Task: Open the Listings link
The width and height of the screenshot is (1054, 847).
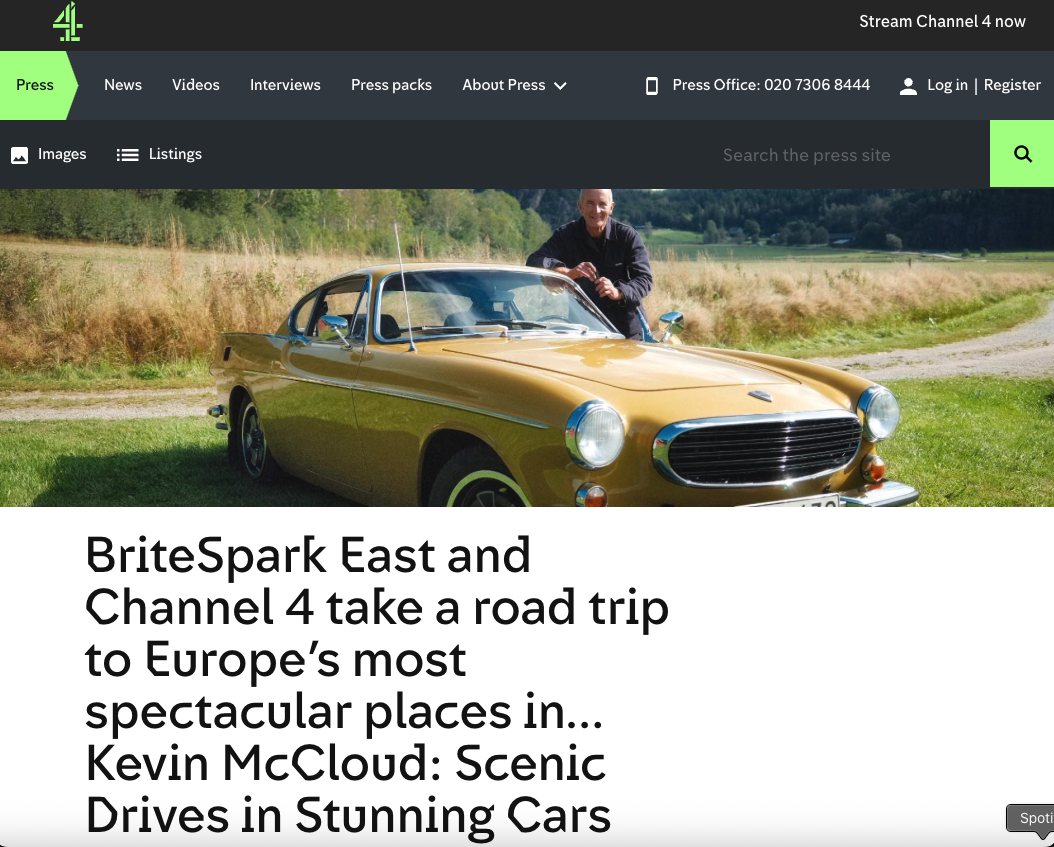Action: [175, 155]
